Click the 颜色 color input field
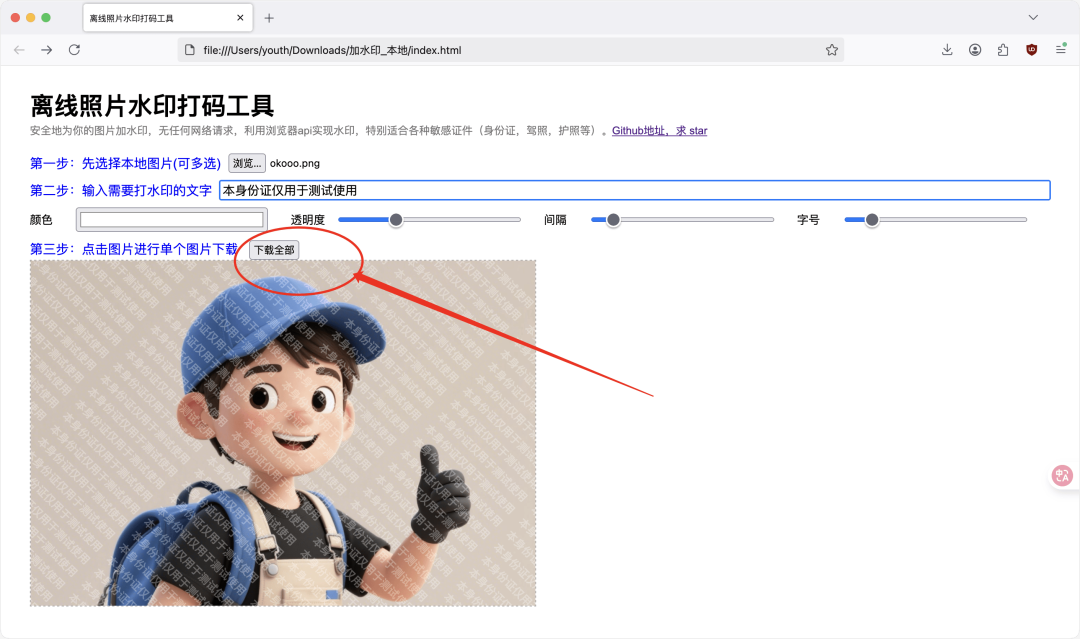This screenshot has height=639, width=1080. pos(170,219)
